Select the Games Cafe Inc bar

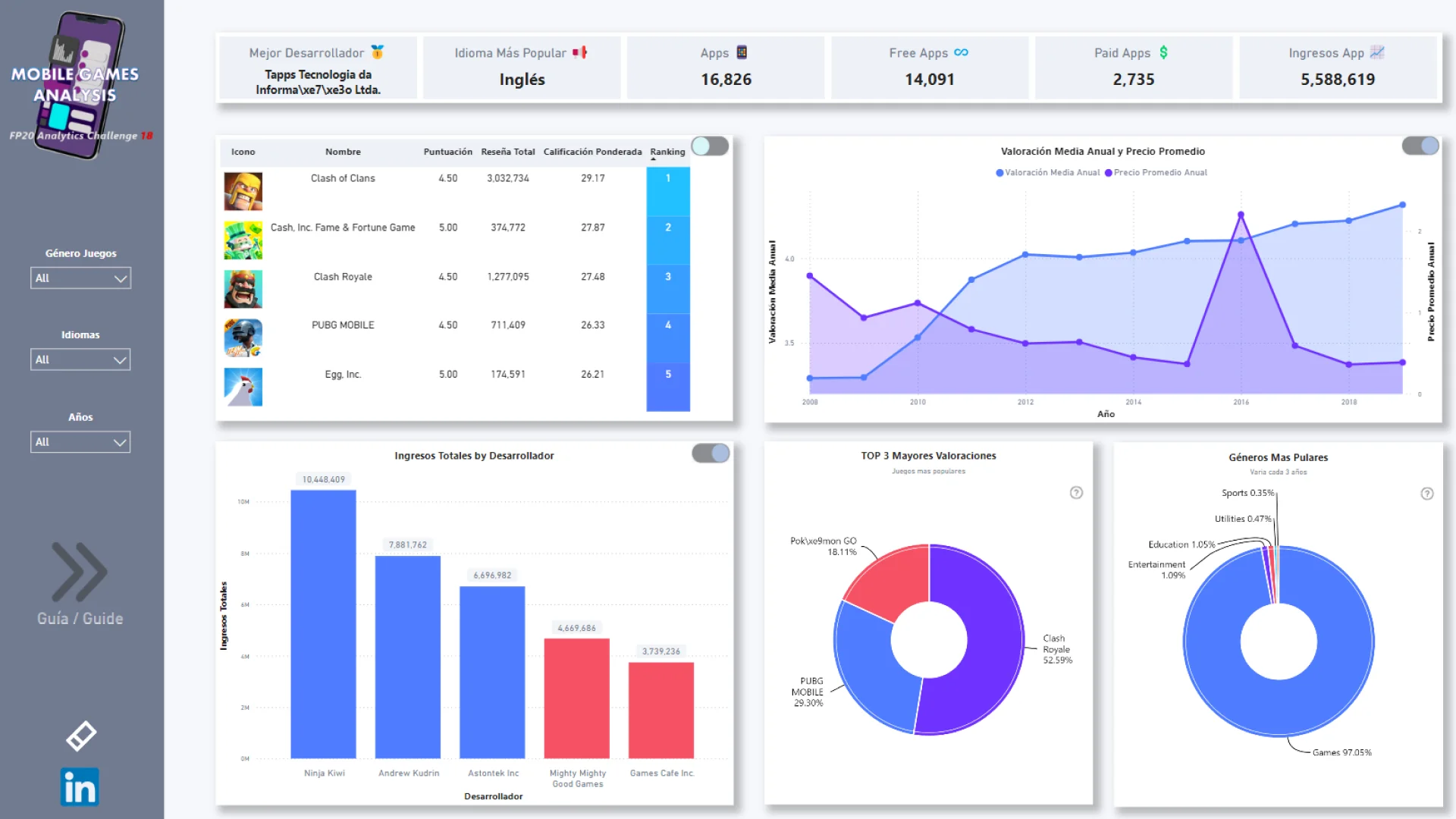[x=661, y=710]
